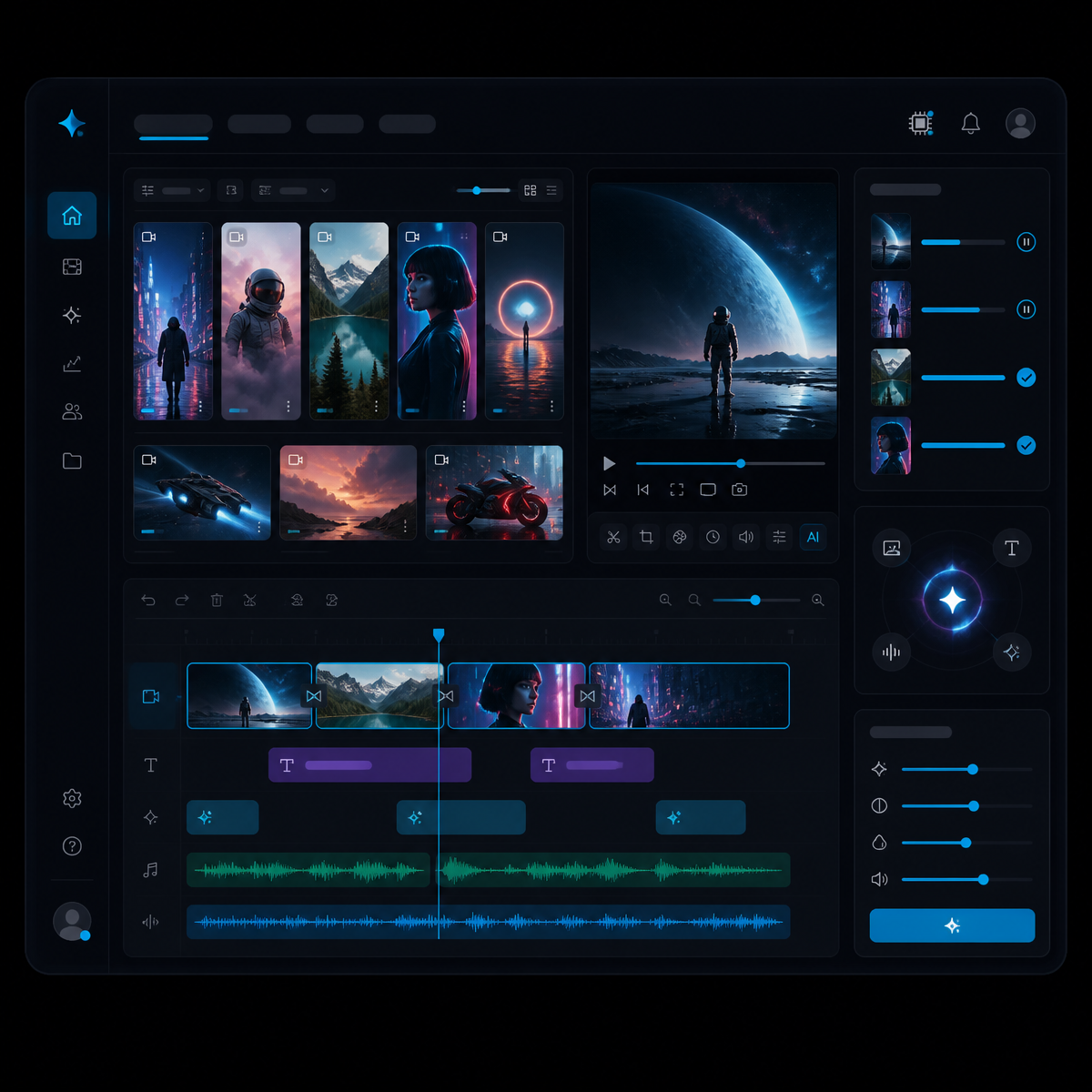Open the folder icon in the sidebar
This screenshot has height=1092, width=1092.
coord(72,460)
